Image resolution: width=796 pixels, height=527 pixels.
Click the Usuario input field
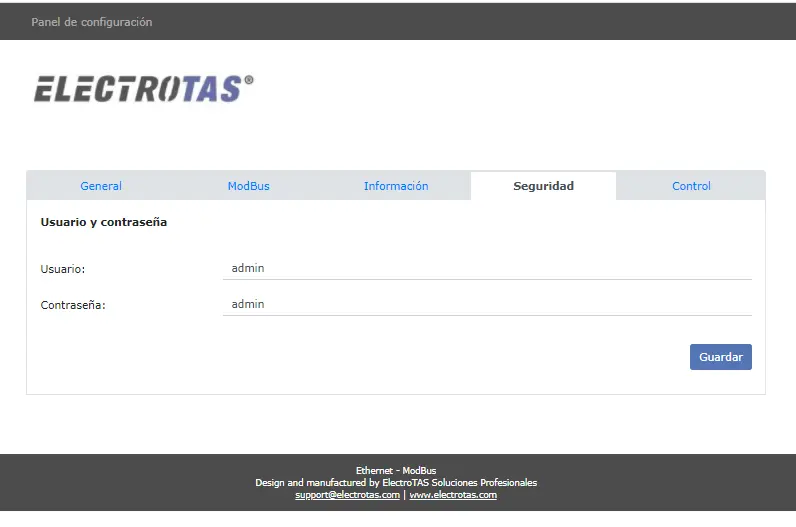[487, 268]
